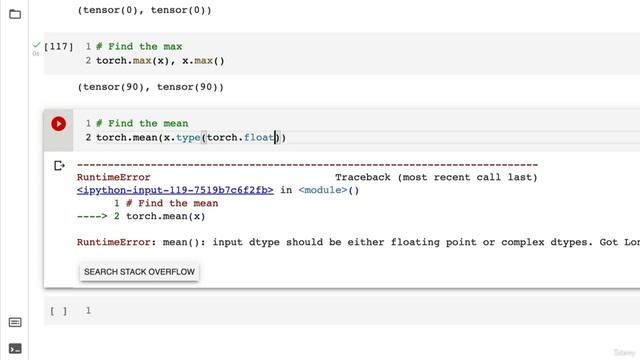Click the SEARCH STACK OVERFLOW button
Image resolution: width=640 pixels, height=360 pixels.
139,272
